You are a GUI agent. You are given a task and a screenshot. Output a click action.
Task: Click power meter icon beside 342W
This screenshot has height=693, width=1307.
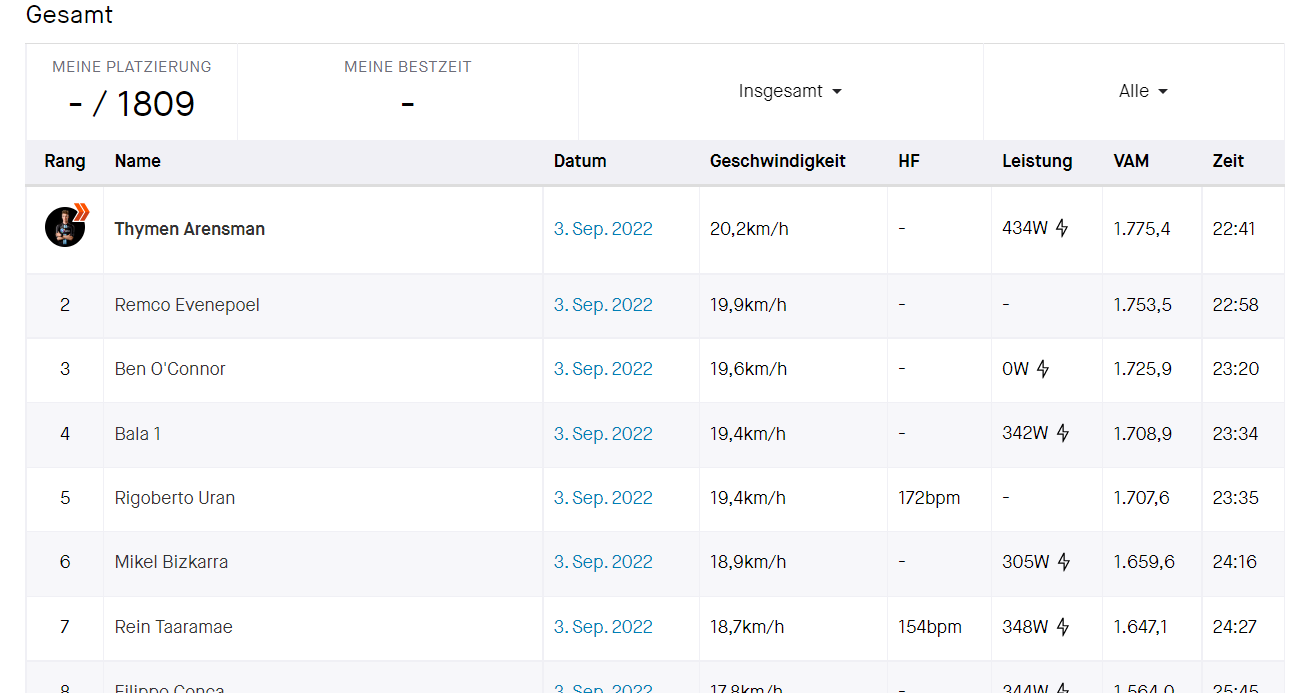(x=1063, y=433)
